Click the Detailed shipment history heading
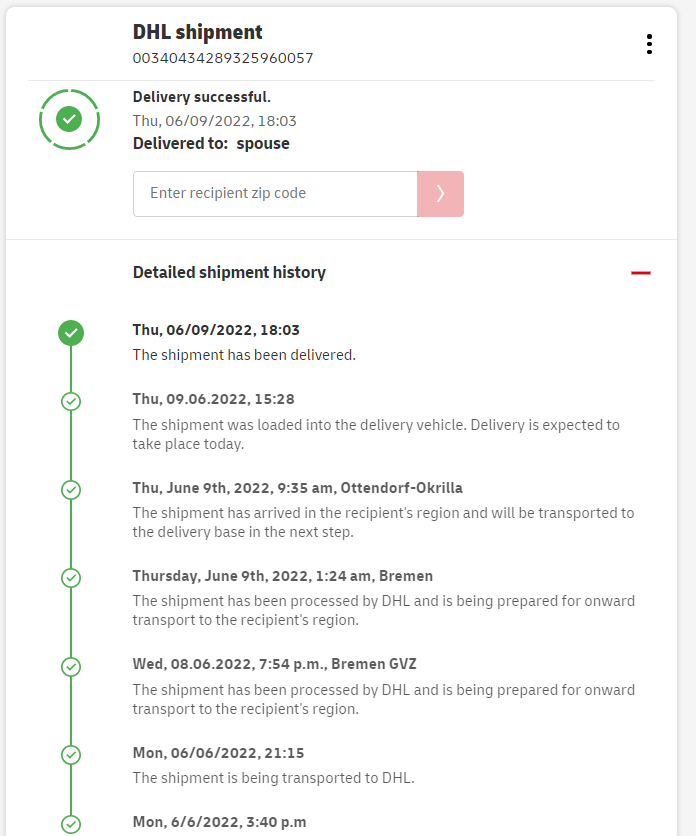 229,272
